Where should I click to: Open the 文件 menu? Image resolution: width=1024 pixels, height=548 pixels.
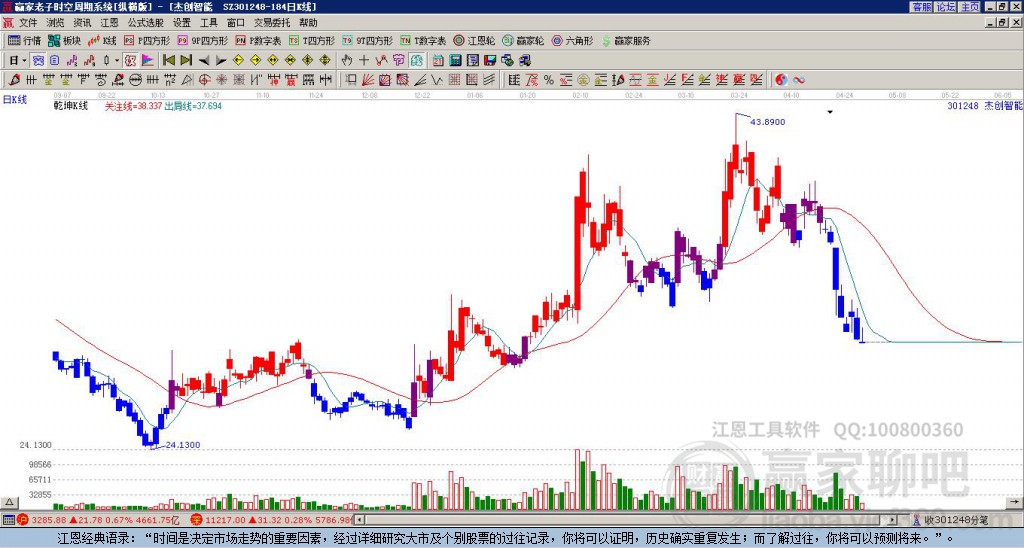28,23
